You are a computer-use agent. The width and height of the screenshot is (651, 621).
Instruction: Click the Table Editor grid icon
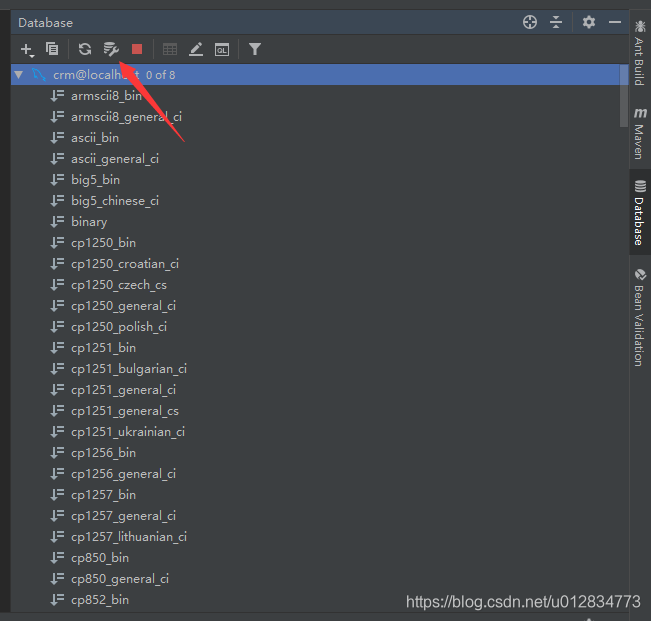[x=170, y=49]
